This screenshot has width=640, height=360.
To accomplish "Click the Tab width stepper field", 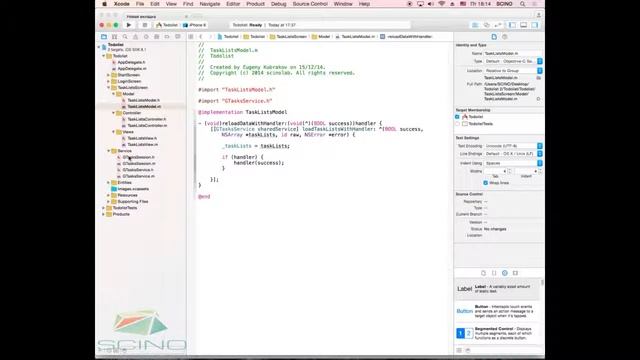I will pyautogui.click(x=495, y=171).
